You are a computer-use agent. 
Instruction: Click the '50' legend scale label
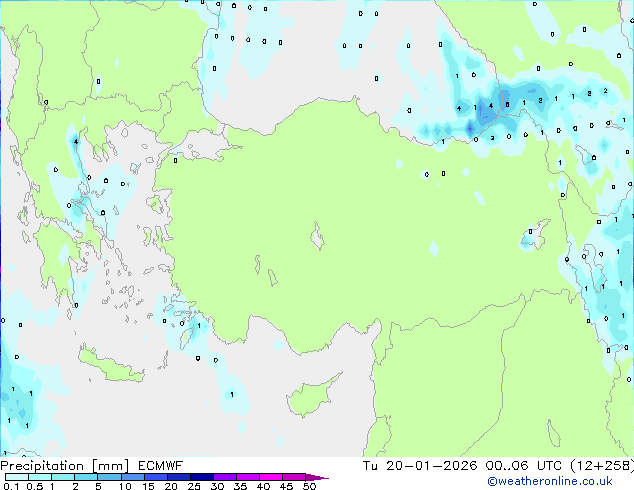(309, 486)
